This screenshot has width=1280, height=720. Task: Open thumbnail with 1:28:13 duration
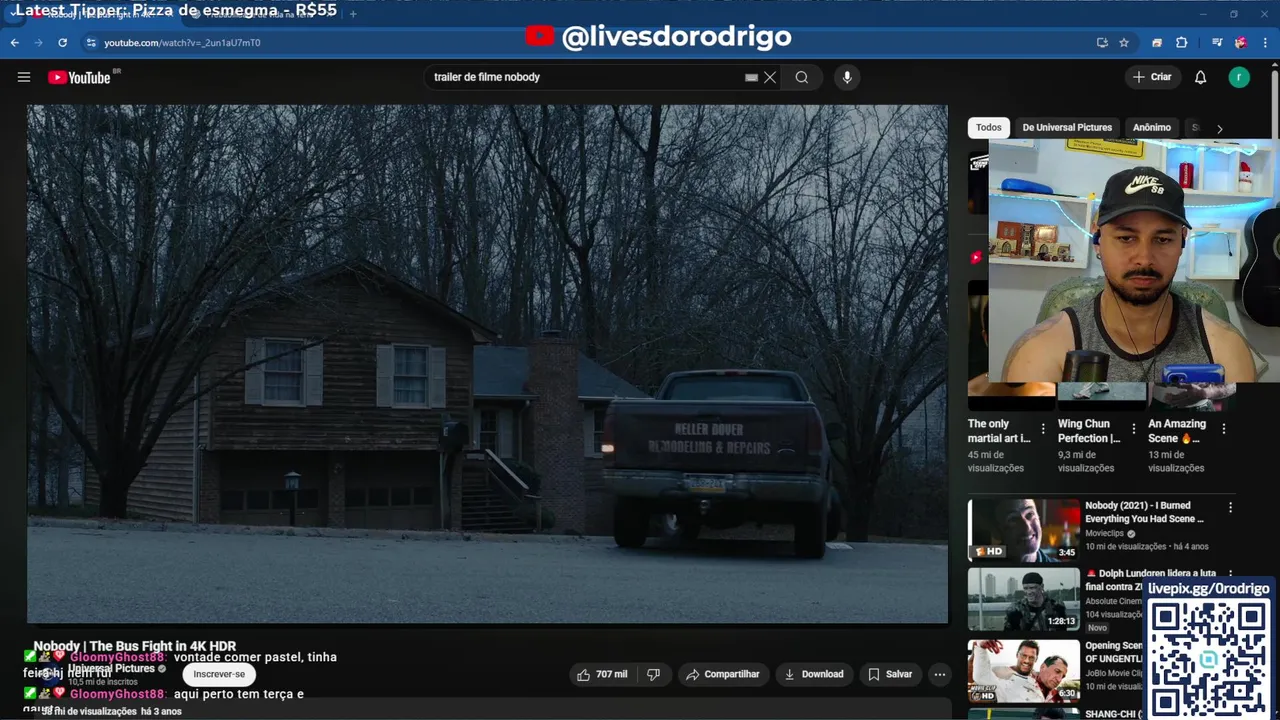point(1024,600)
